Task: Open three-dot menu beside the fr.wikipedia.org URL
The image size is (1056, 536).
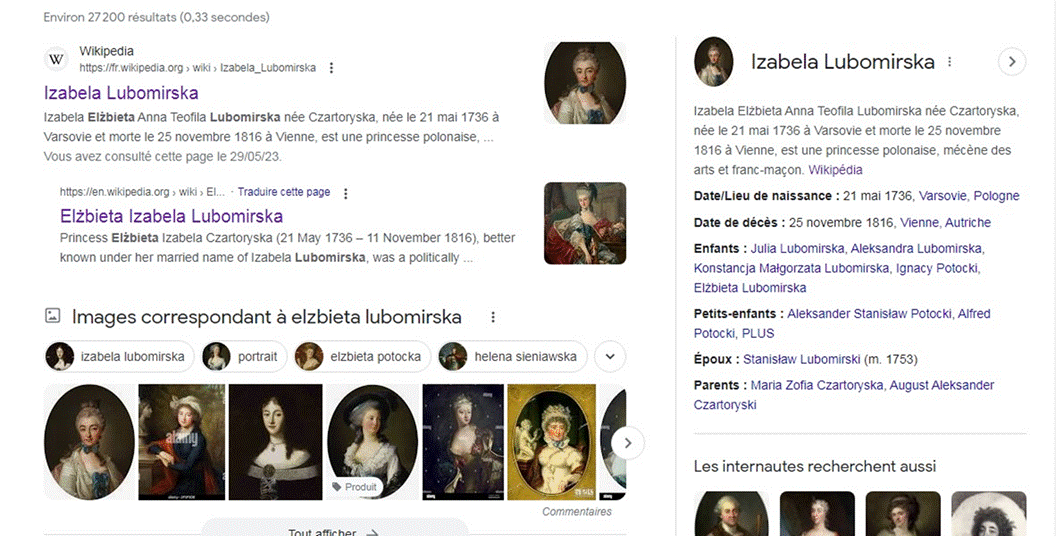Action: [331, 68]
